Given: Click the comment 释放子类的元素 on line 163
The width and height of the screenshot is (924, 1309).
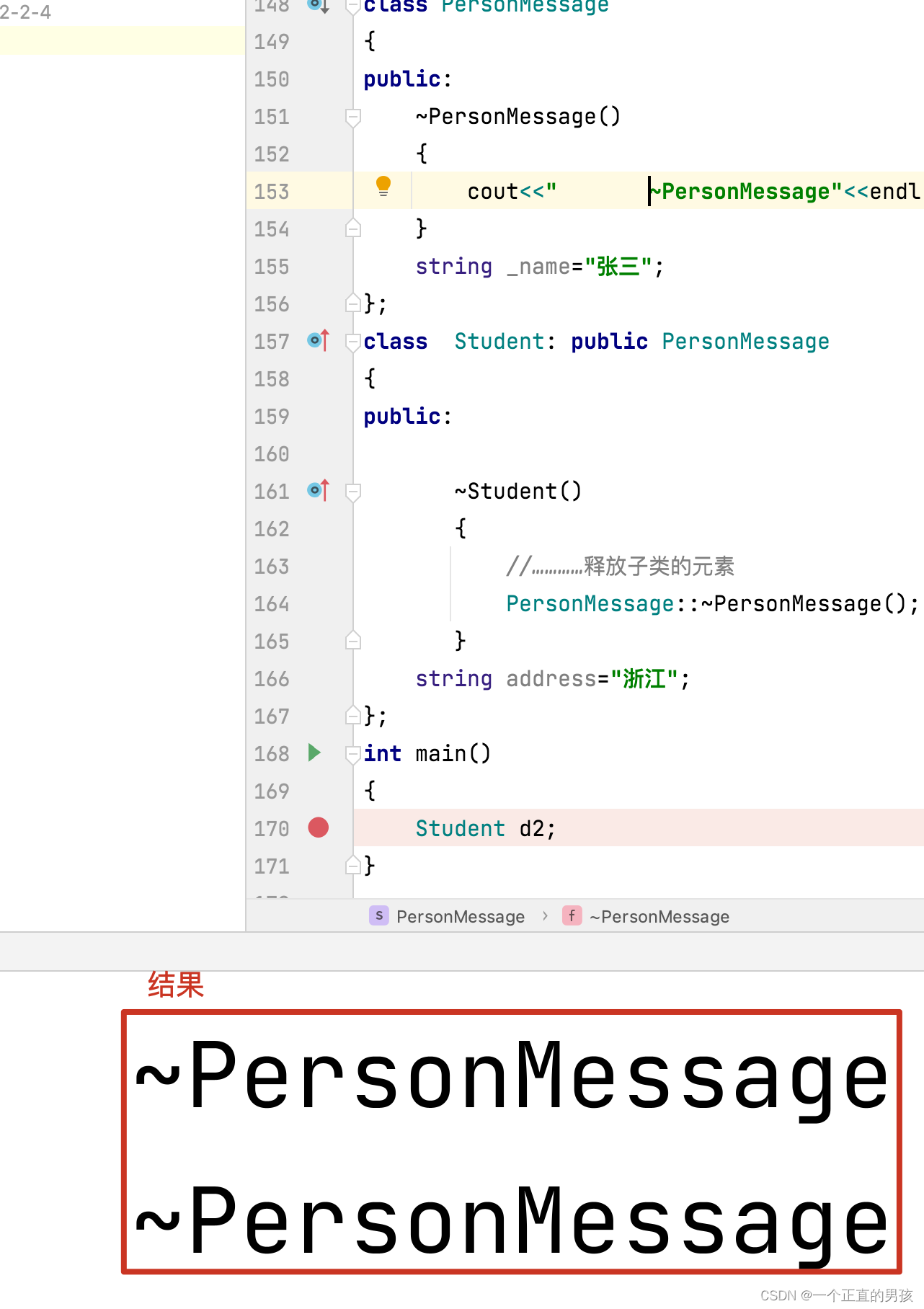Looking at the screenshot, I should click(659, 567).
